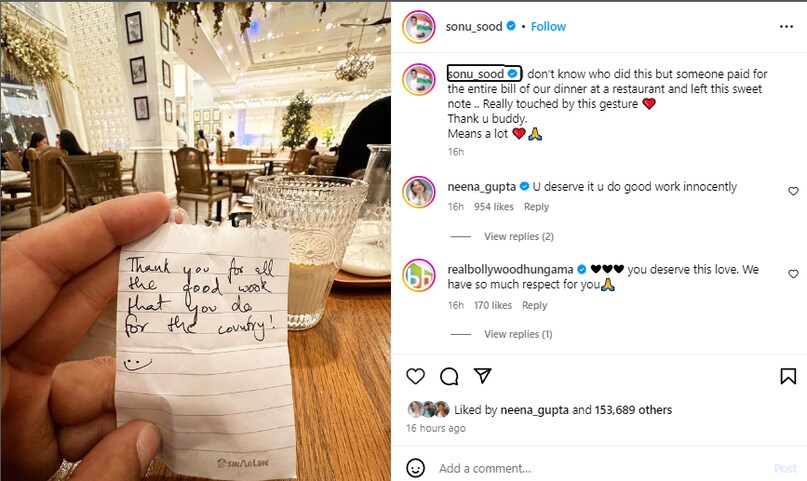Viewport: 807px width, 481px height.
Task: Like the realbollywoodhungama comment heart
Action: pyautogui.click(x=793, y=274)
